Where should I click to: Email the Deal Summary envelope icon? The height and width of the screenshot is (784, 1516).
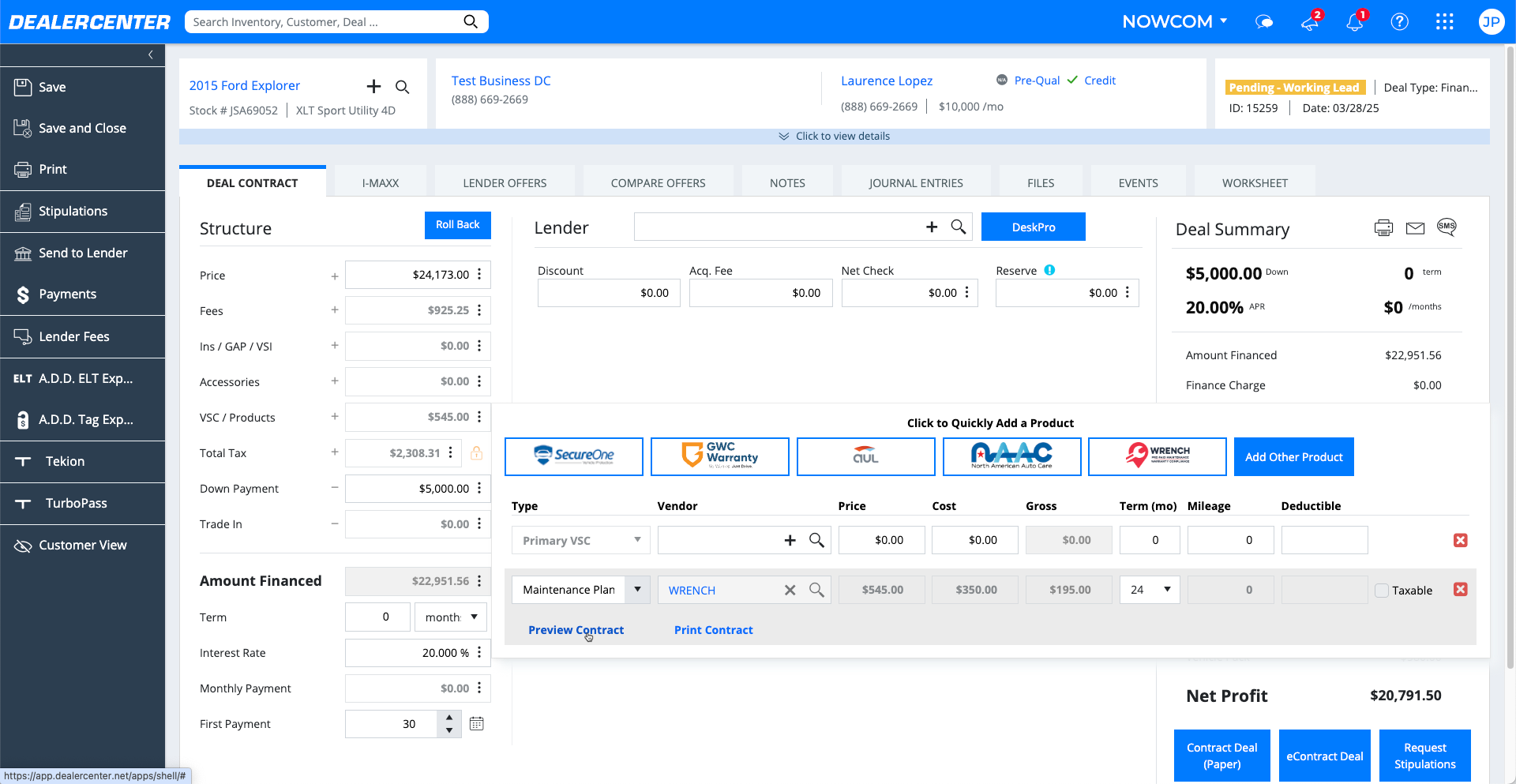(x=1415, y=228)
